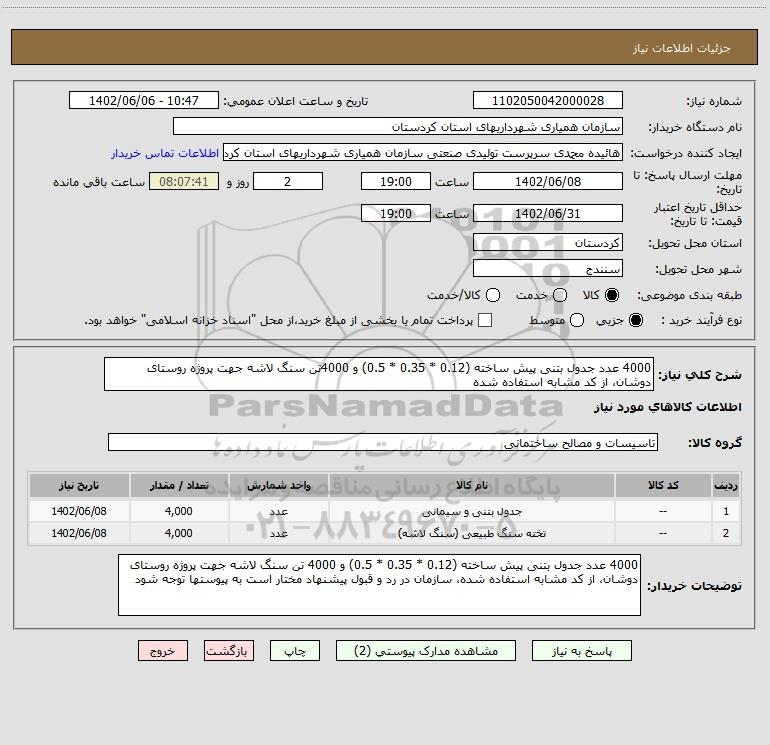
Task: Click the announcement date field 1402/06/06 - 10:47
Action: pyautogui.click(x=144, y=101)
